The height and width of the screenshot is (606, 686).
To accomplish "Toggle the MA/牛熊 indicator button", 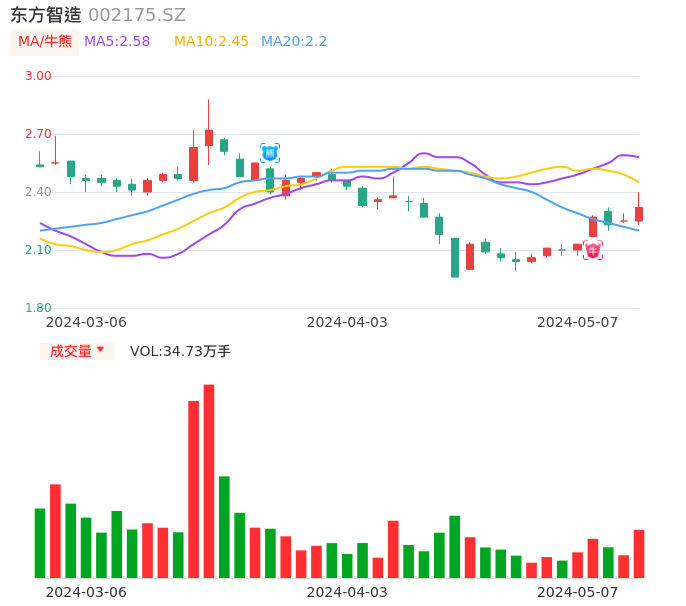I will click(45, 42).
